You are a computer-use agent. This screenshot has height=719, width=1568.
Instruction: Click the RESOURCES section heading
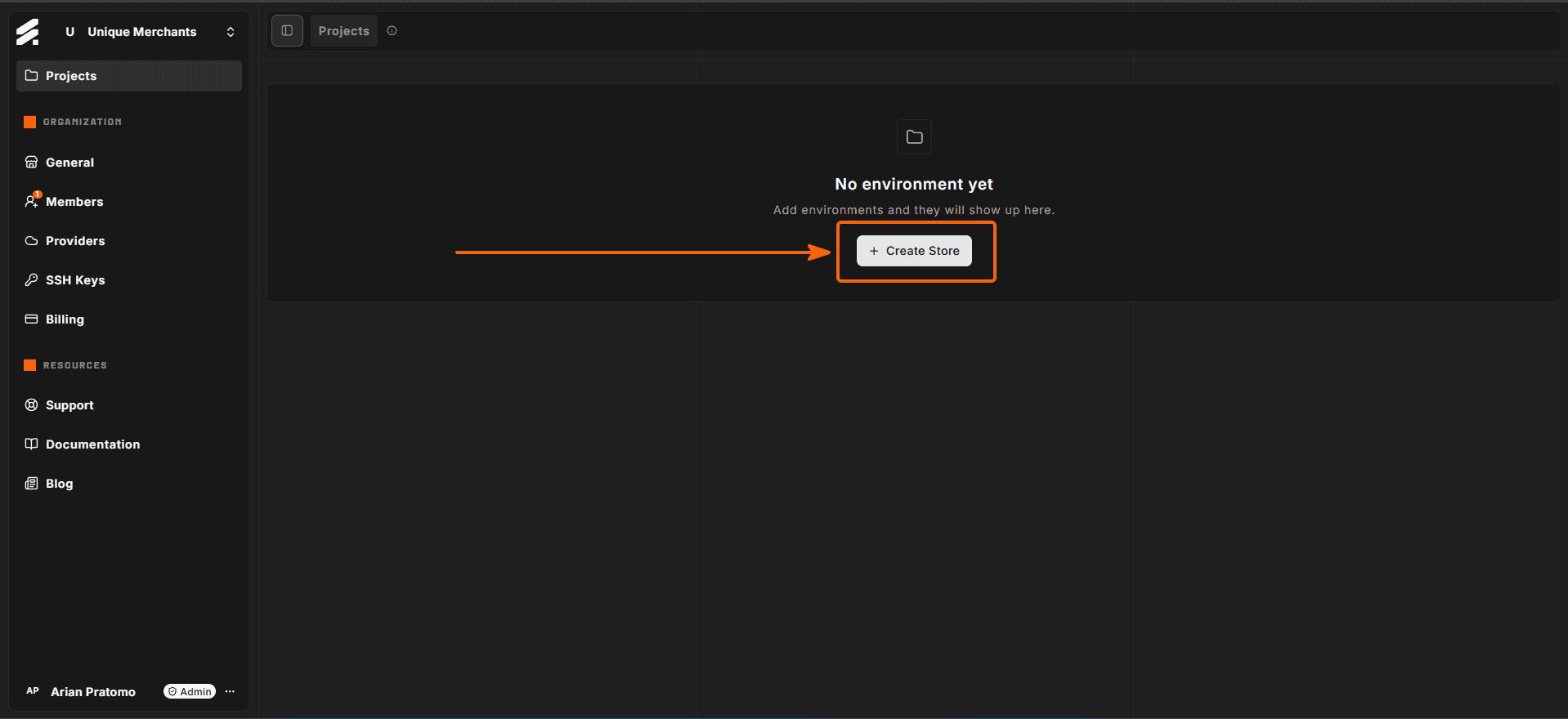(75, 365)
